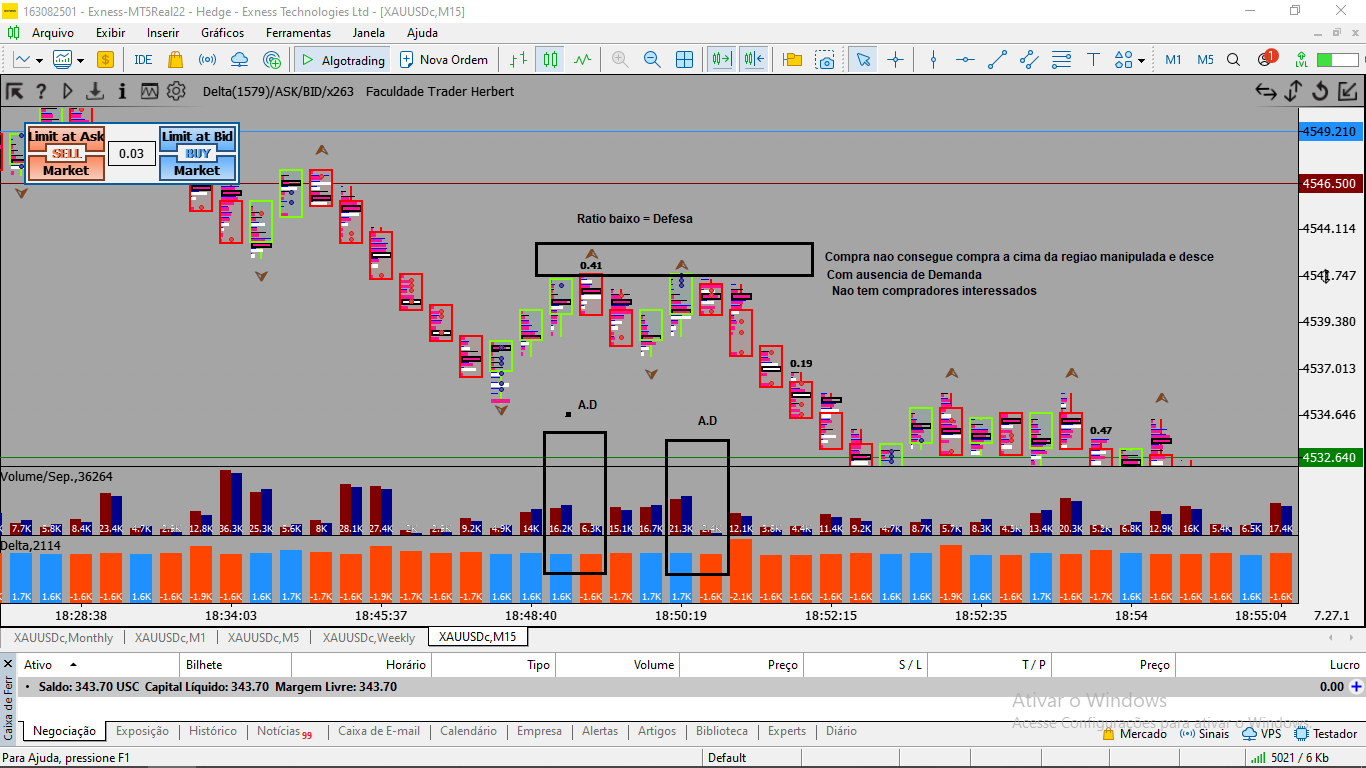The width and height of the screenshot is (1366, 768).
Task: Open the MetaEditor IDE
Action: pyautogui.click(x=143, y=60)
